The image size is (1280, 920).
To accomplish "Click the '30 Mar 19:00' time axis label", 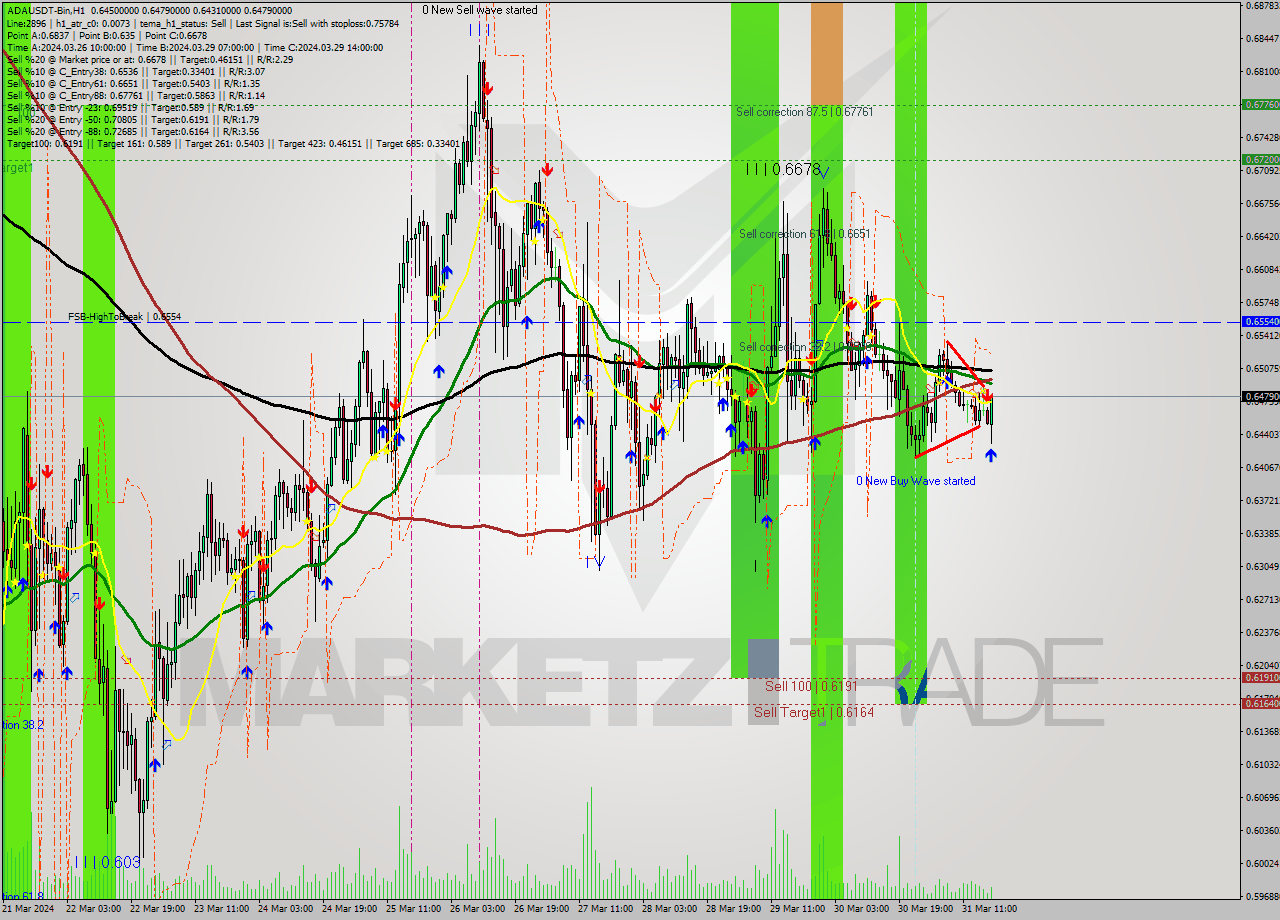I will point(925,908).
